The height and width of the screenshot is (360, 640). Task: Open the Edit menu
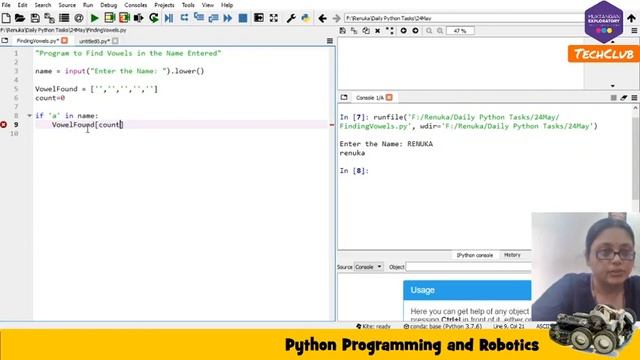tap(22, 5)
